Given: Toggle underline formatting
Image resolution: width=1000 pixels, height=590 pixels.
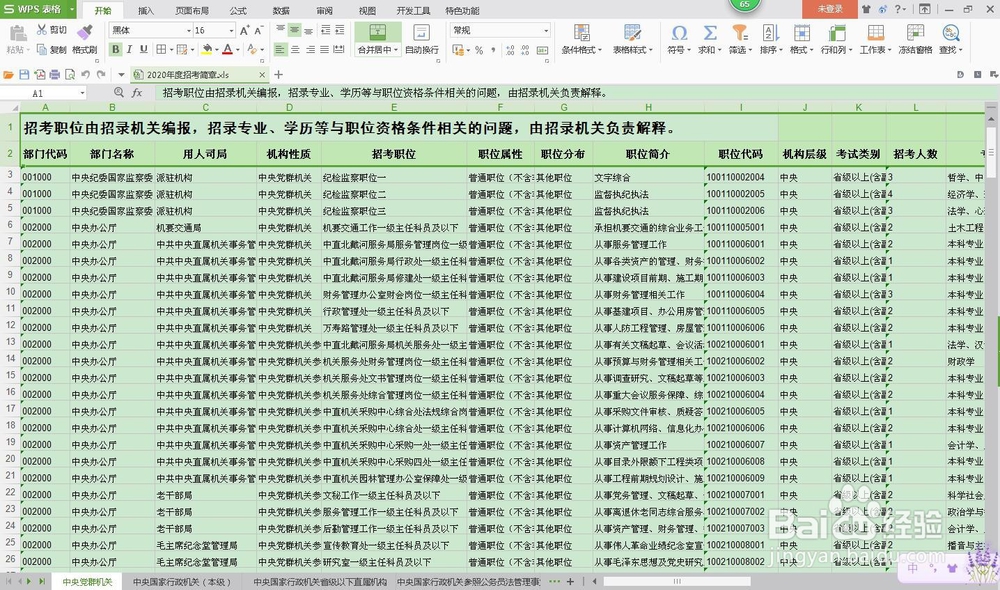Looking at the screenshot, I should coord(143,49).
